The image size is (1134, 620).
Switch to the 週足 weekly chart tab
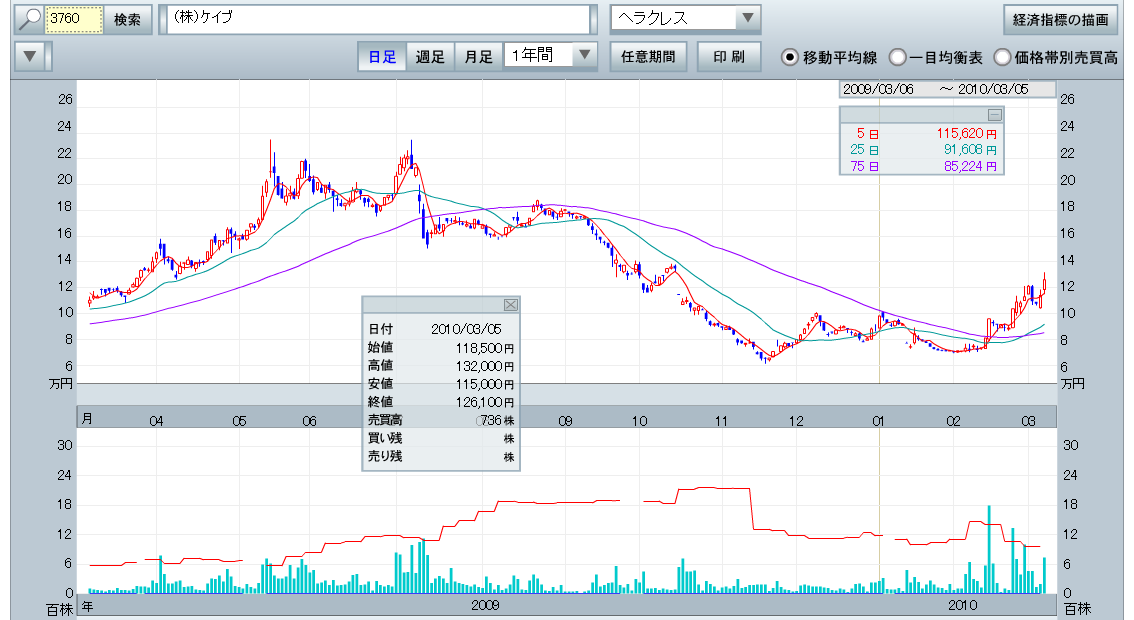click(430, 56)
